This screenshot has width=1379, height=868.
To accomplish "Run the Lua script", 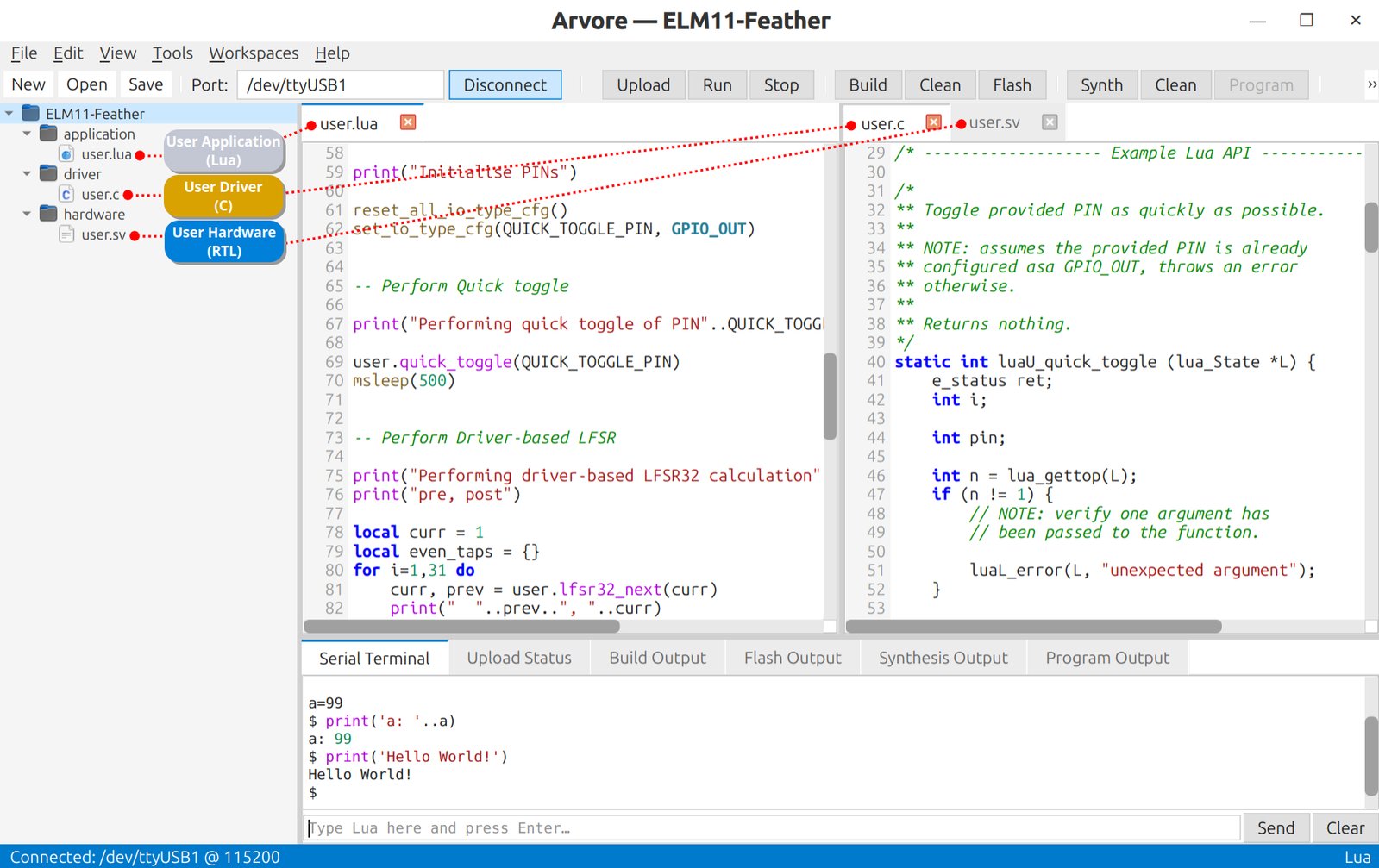I will pos(718,84).
